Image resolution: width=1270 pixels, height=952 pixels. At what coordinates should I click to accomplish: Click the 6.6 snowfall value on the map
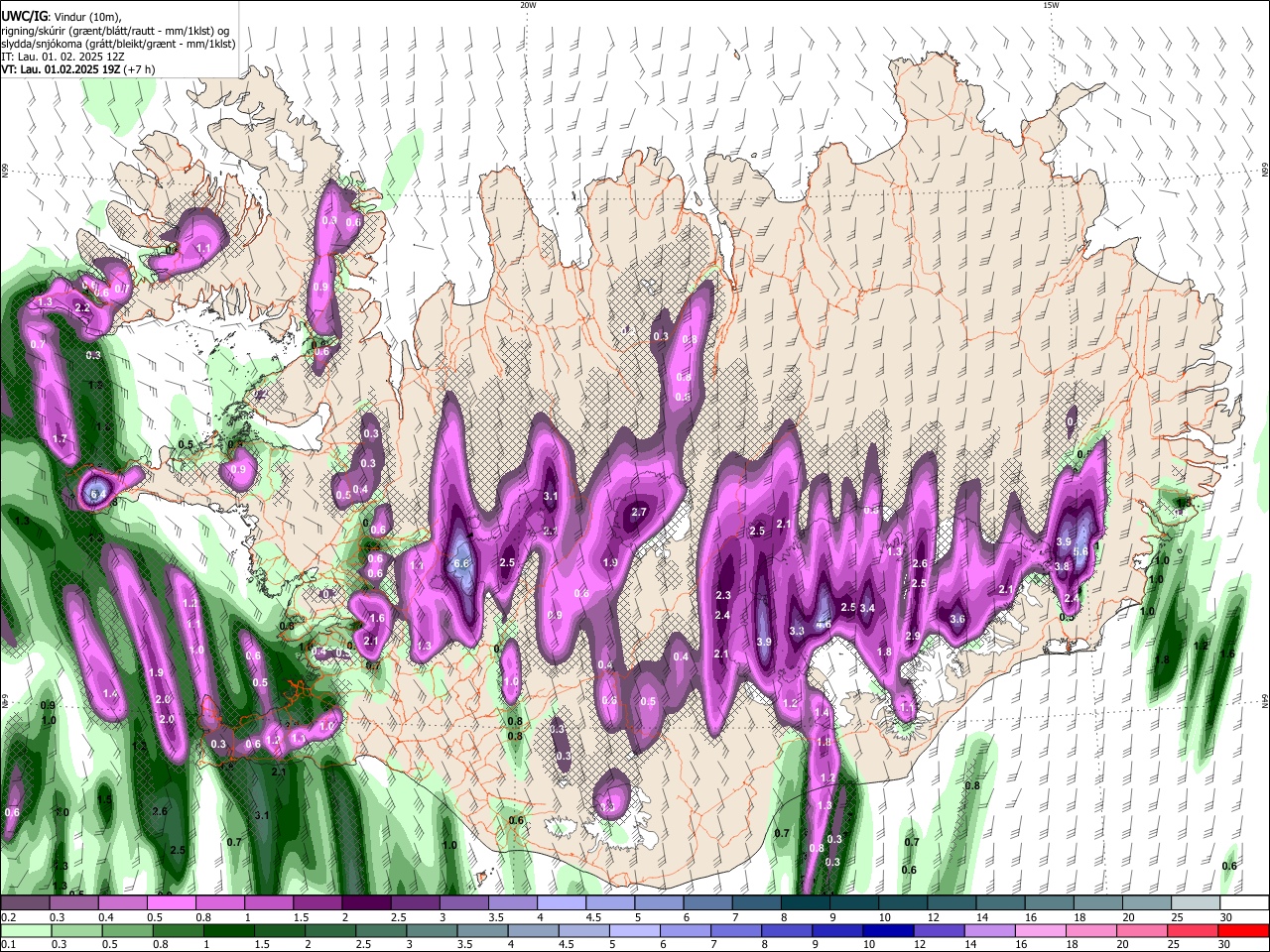[x=460, y=563]
